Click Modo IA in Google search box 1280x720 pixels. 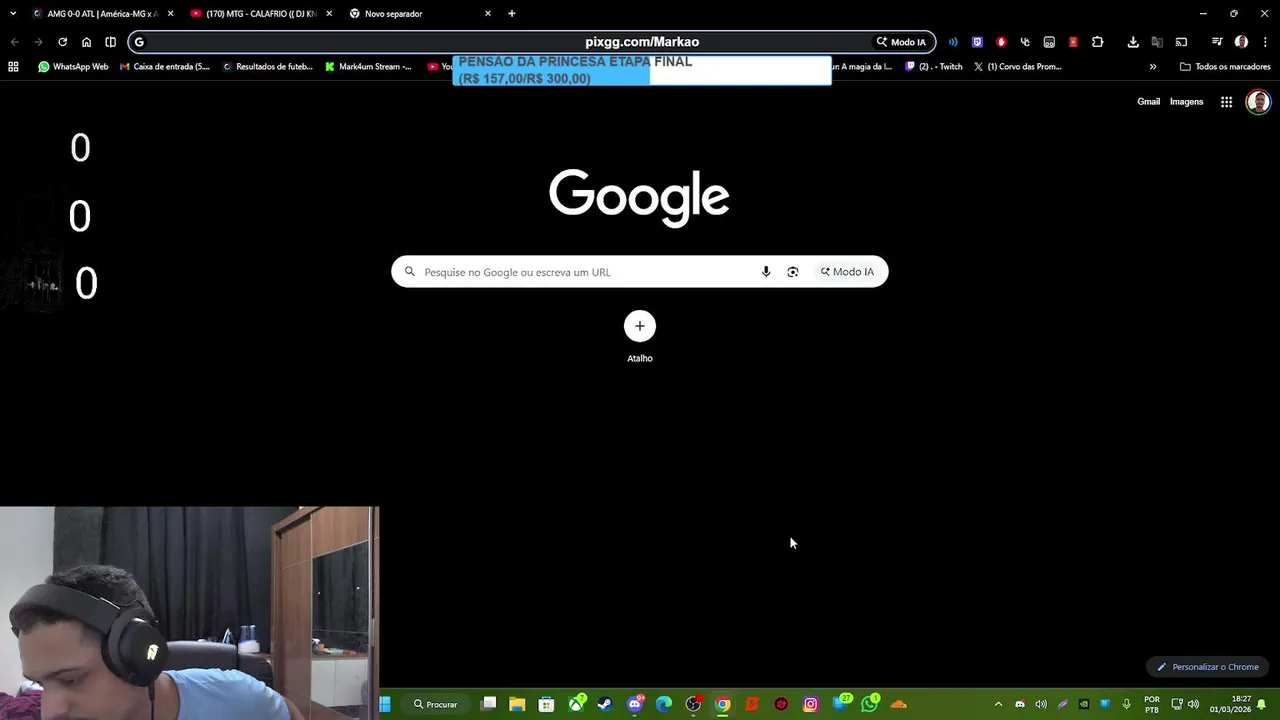pos(847,272)
